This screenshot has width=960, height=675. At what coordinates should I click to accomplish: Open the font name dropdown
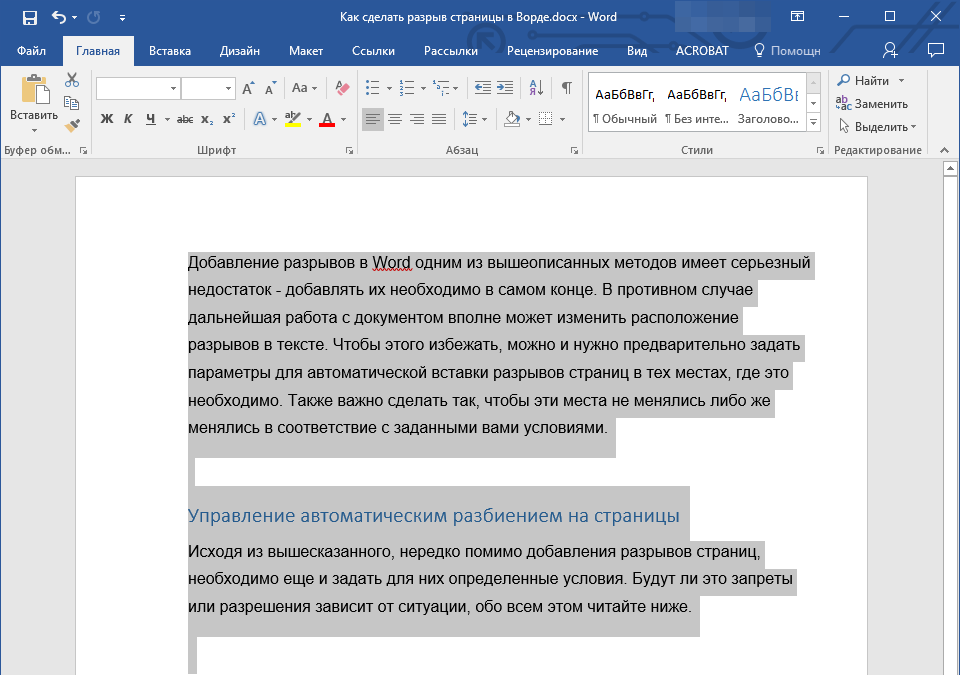pyautogui.click(x=173, y=89)
